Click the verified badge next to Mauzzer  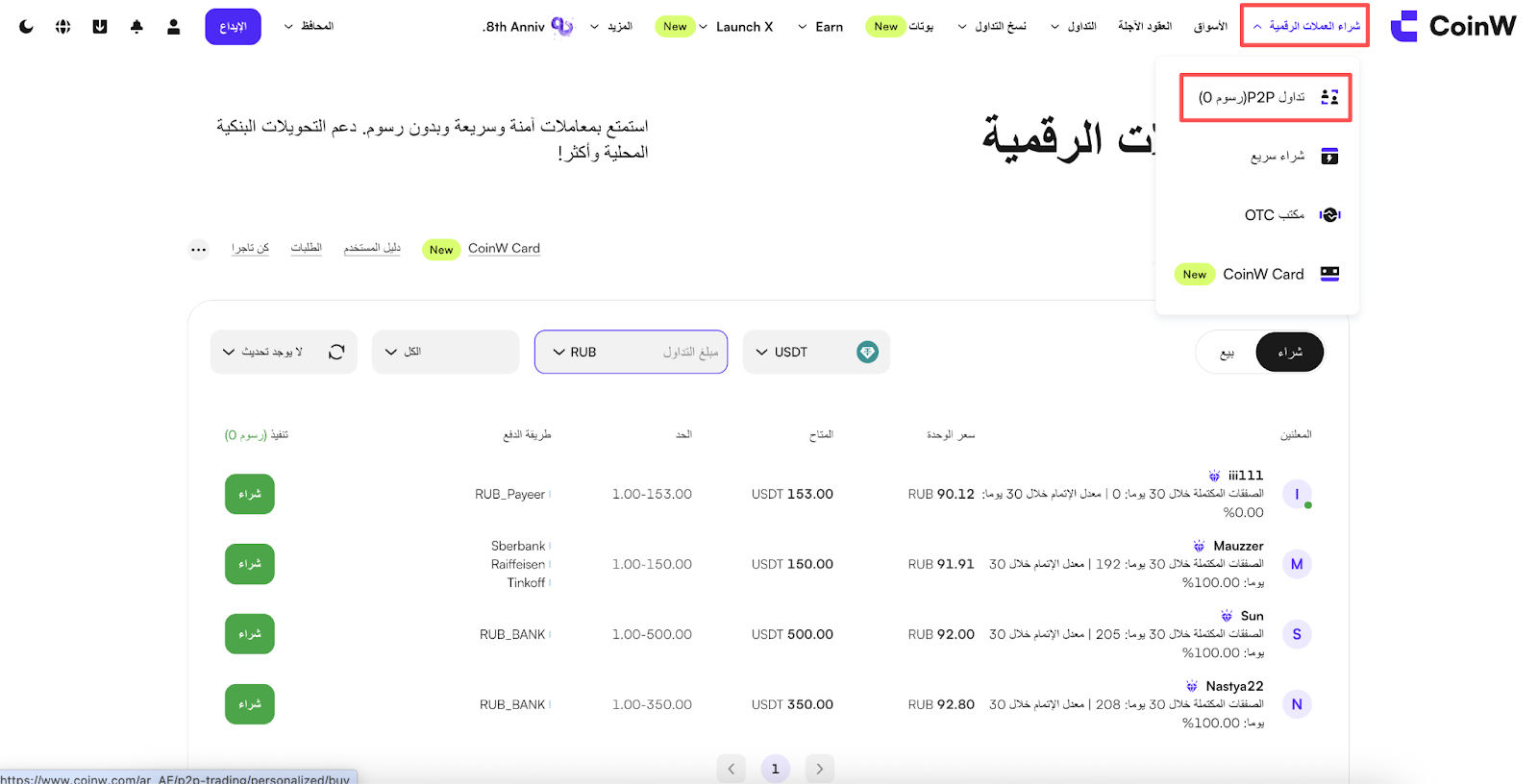pyautogui.click(x=1199, y=546)
